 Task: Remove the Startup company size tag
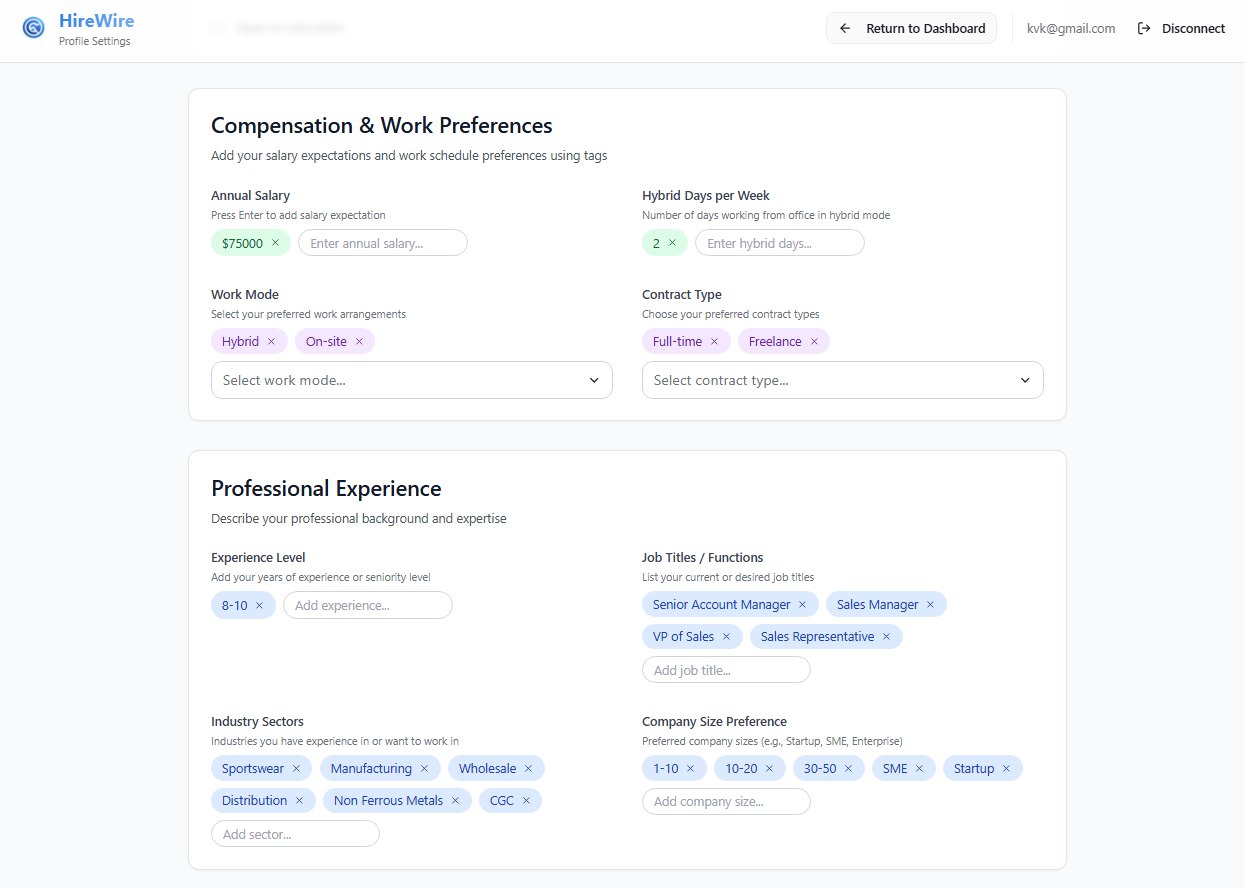(1006, 768)
